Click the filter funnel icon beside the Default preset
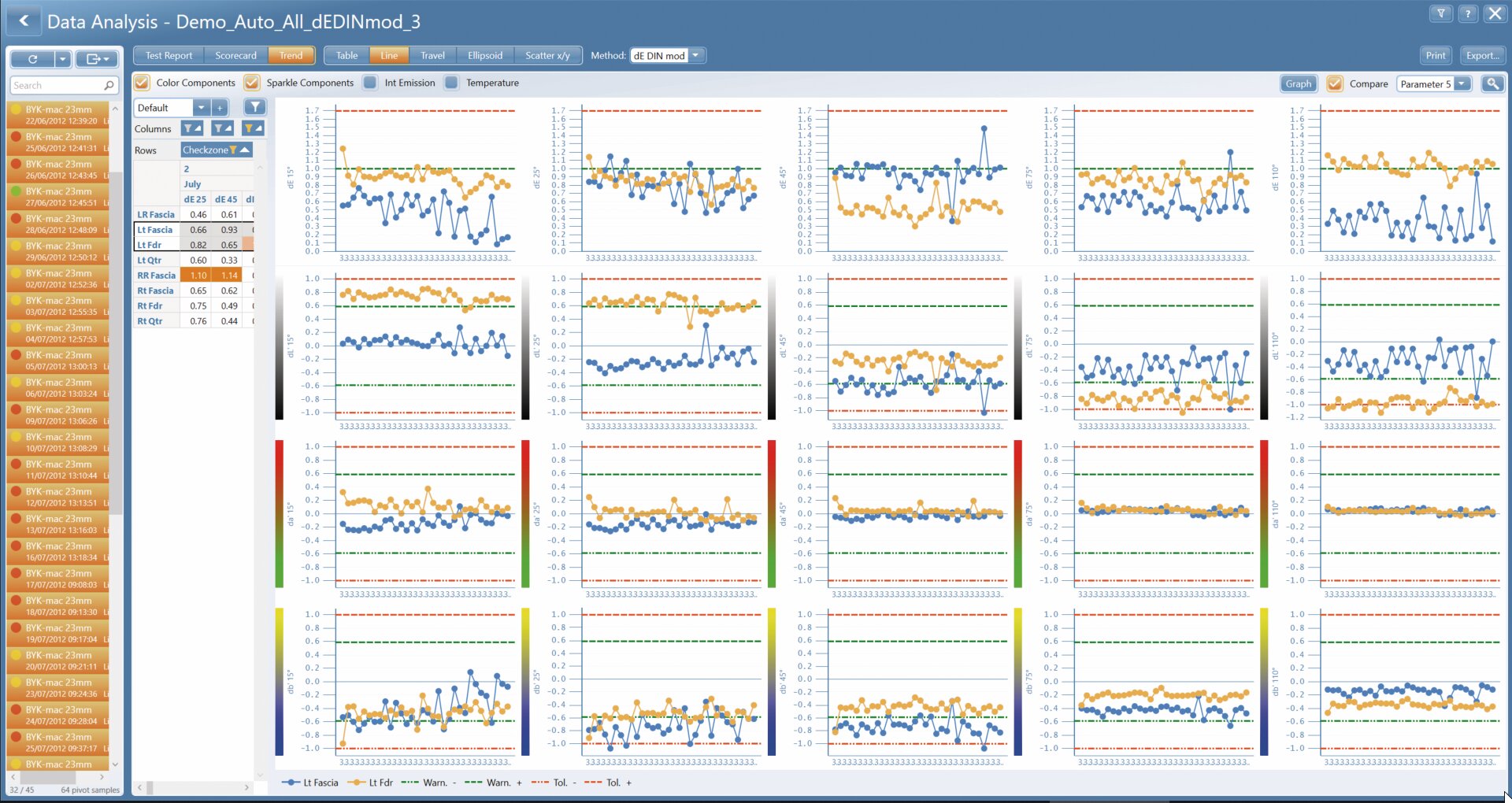The image size is (1512, 803). click(x=254, y=106)
